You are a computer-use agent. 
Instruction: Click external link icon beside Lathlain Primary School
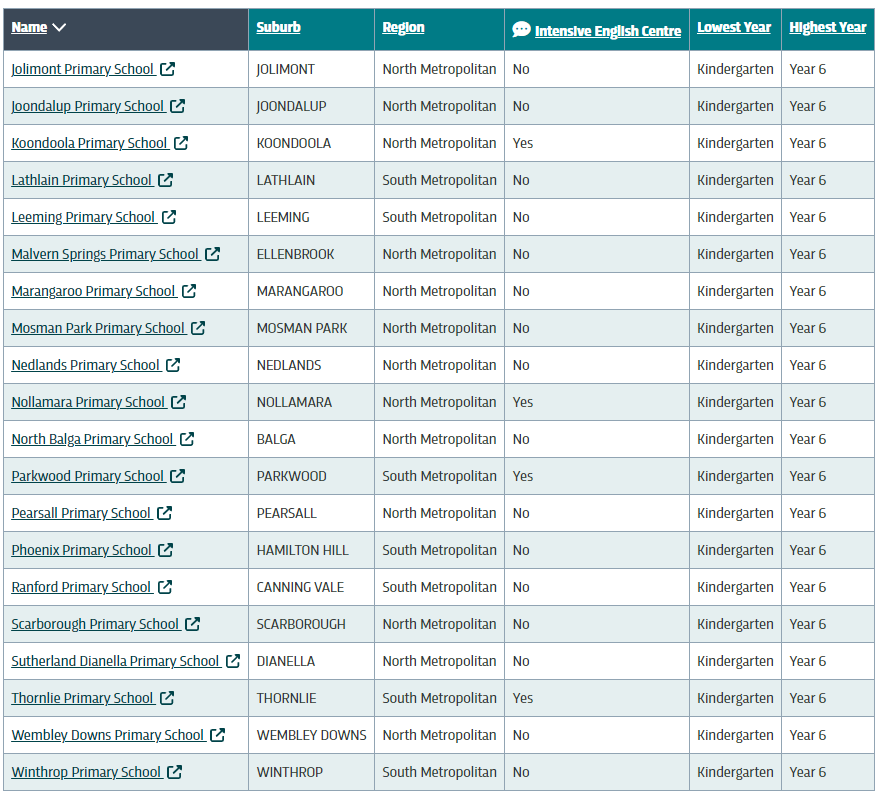pos(165,180)
